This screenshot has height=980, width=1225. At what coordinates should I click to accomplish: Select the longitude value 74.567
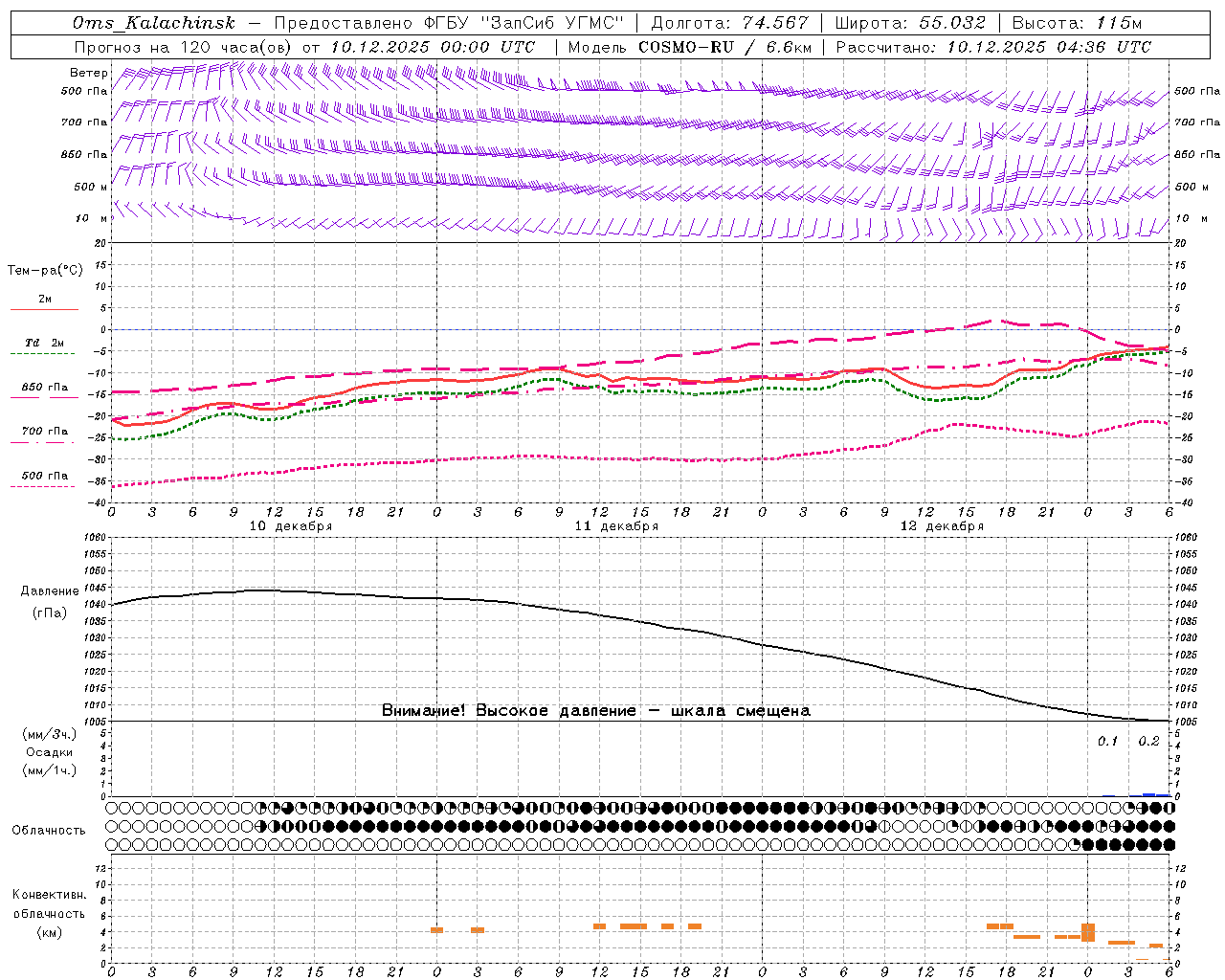point(775,23)
